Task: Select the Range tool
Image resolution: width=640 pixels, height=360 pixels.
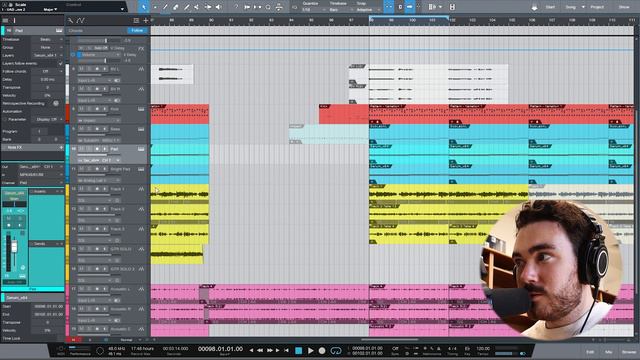Action: pos(155,7)
